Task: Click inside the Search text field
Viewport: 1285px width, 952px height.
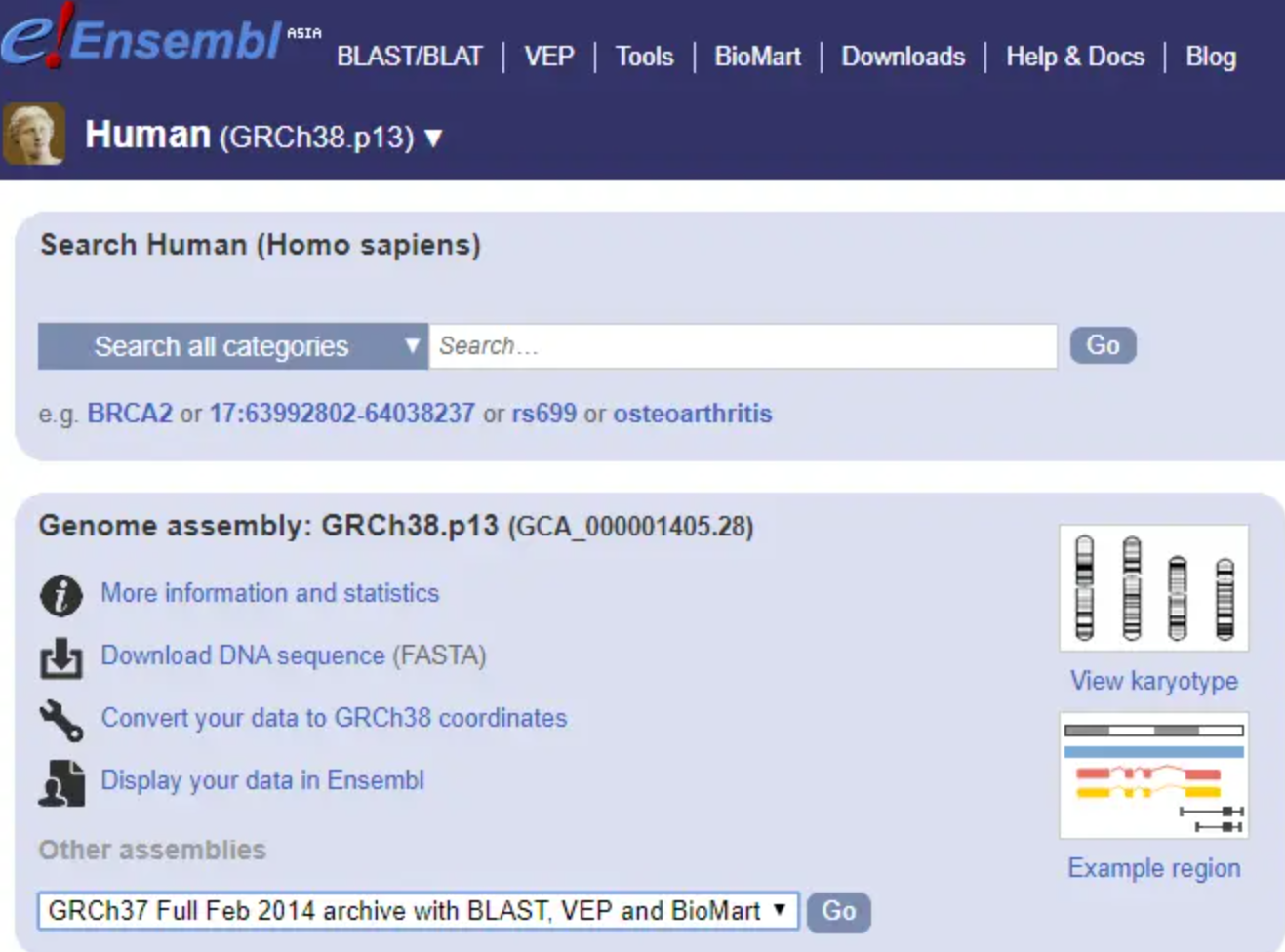Action: coord(742,345)
